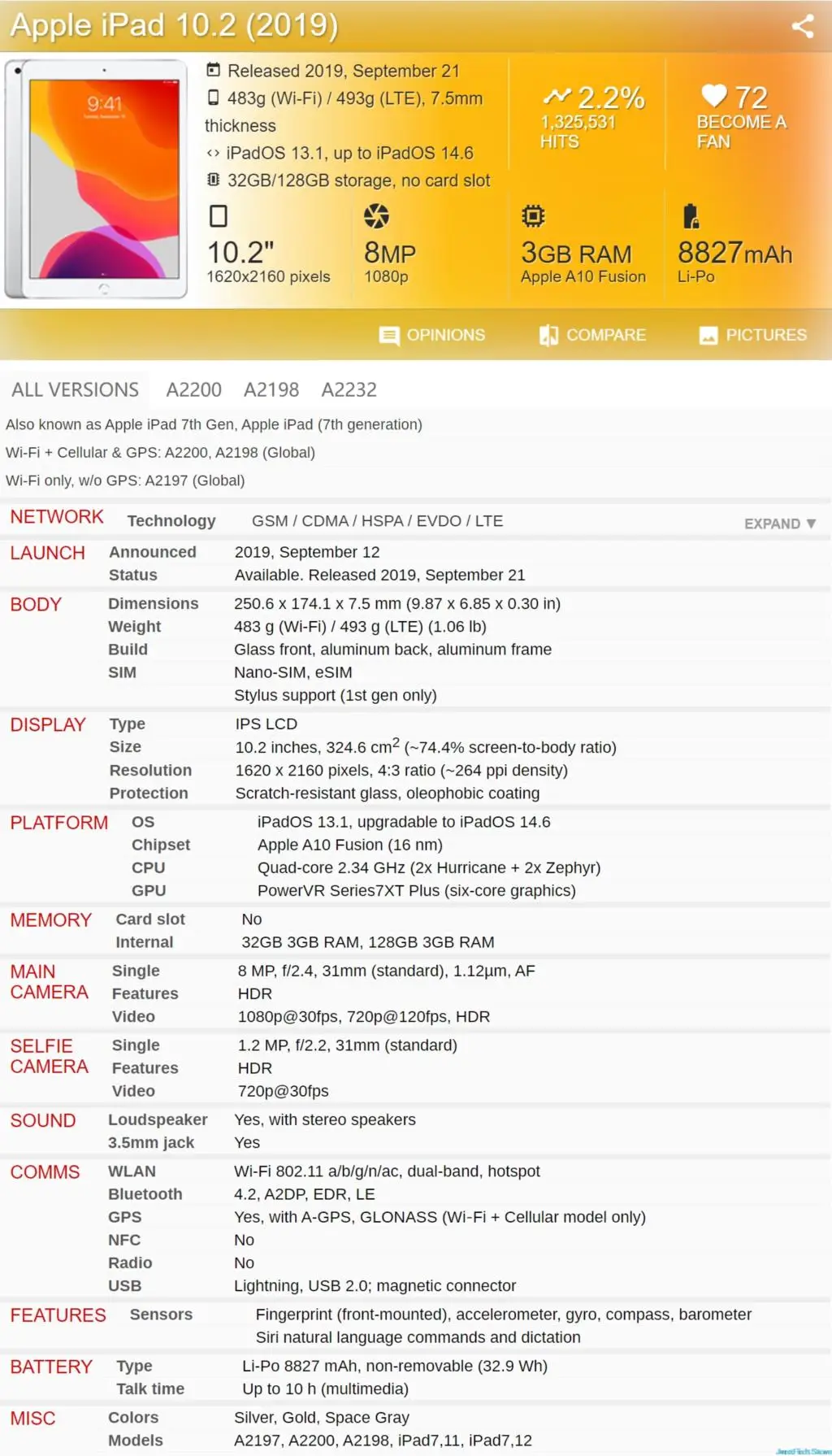Click the WLAN label

click(x=132, y=1171)
